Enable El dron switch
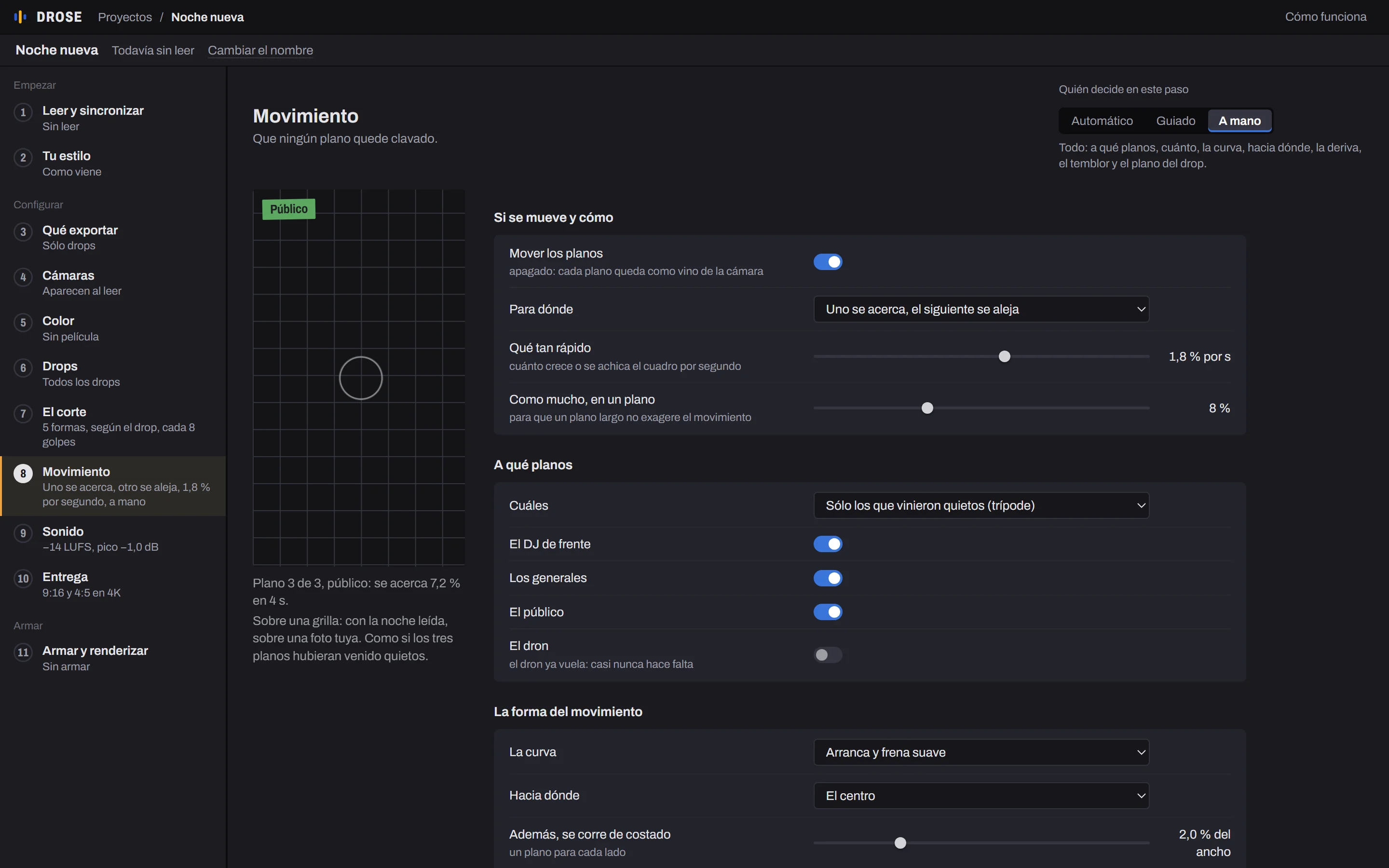Image resolution: width=1389 pixels, height=868 pixels. click(828, 654)
